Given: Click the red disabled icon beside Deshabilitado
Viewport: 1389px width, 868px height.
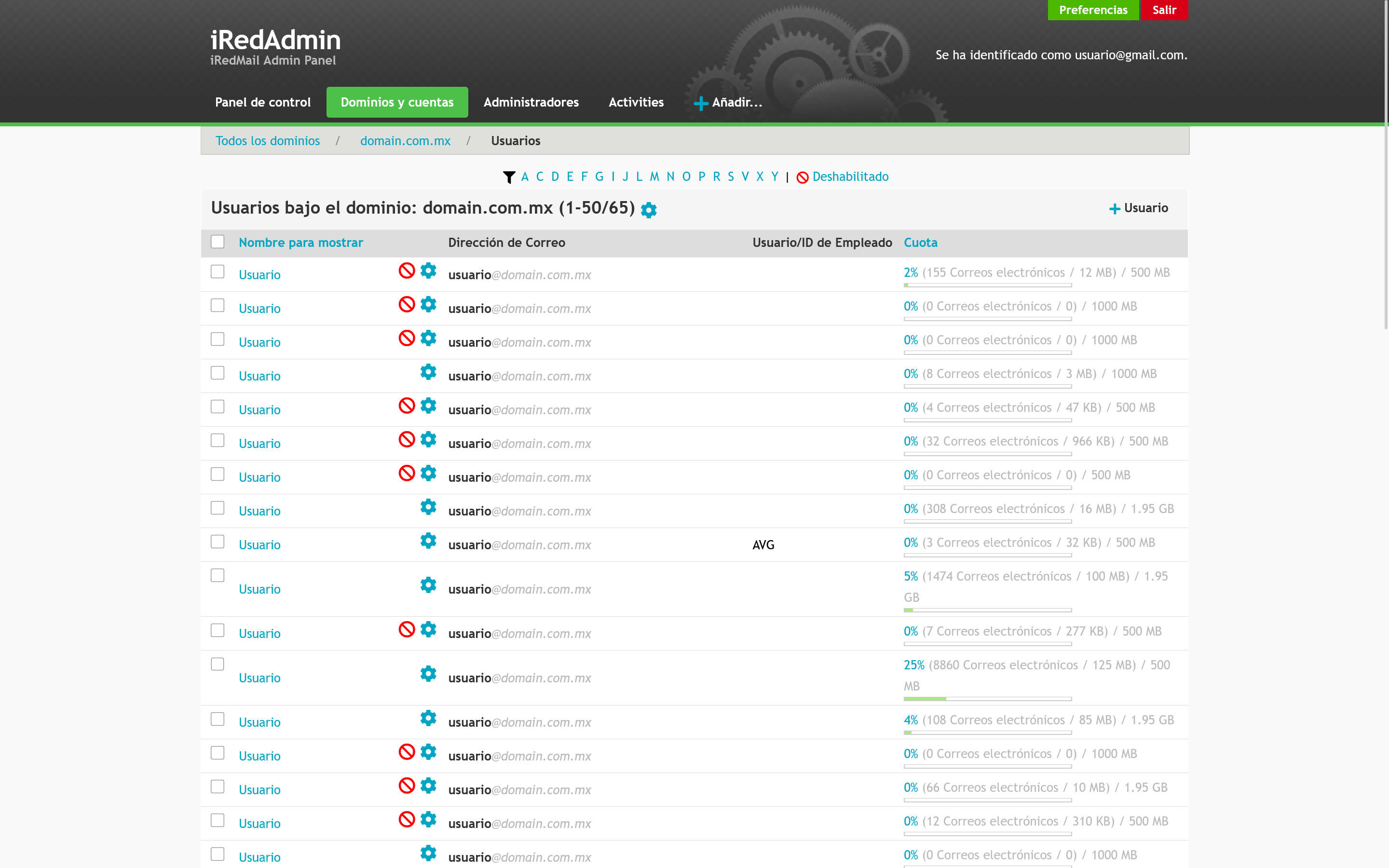Looking at the screenshot, I should tap(803, 177).
